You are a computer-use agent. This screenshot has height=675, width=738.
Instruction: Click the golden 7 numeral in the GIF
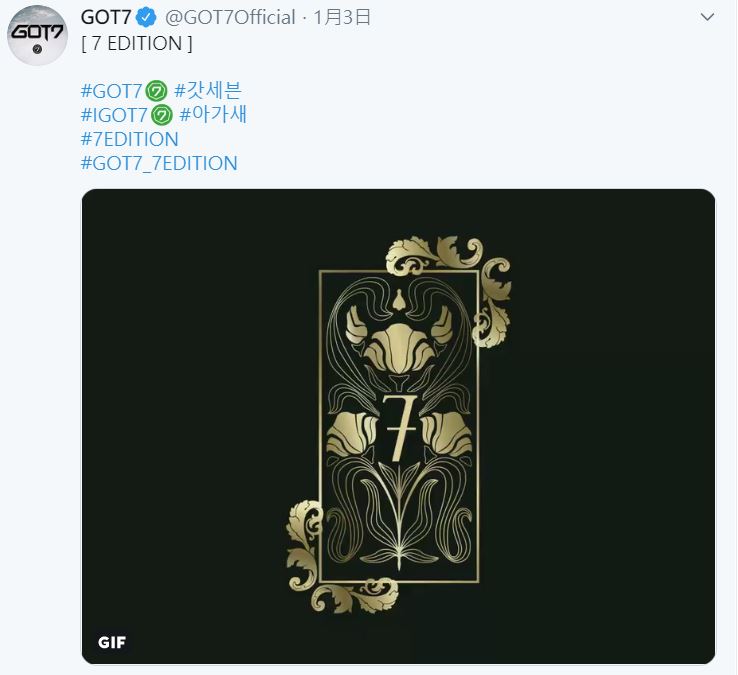pyautogui.click(x=398, y=426)
